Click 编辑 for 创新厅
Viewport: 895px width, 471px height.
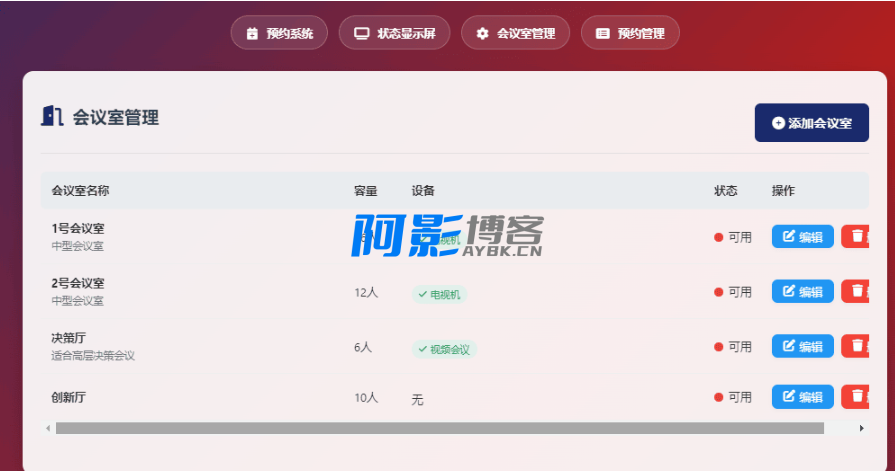(x=802, y=397)
